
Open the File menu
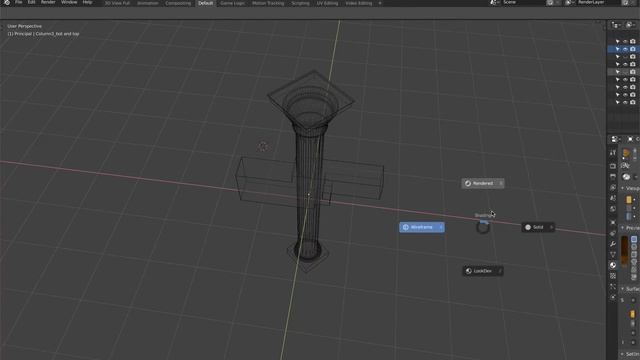coord(18,2)
